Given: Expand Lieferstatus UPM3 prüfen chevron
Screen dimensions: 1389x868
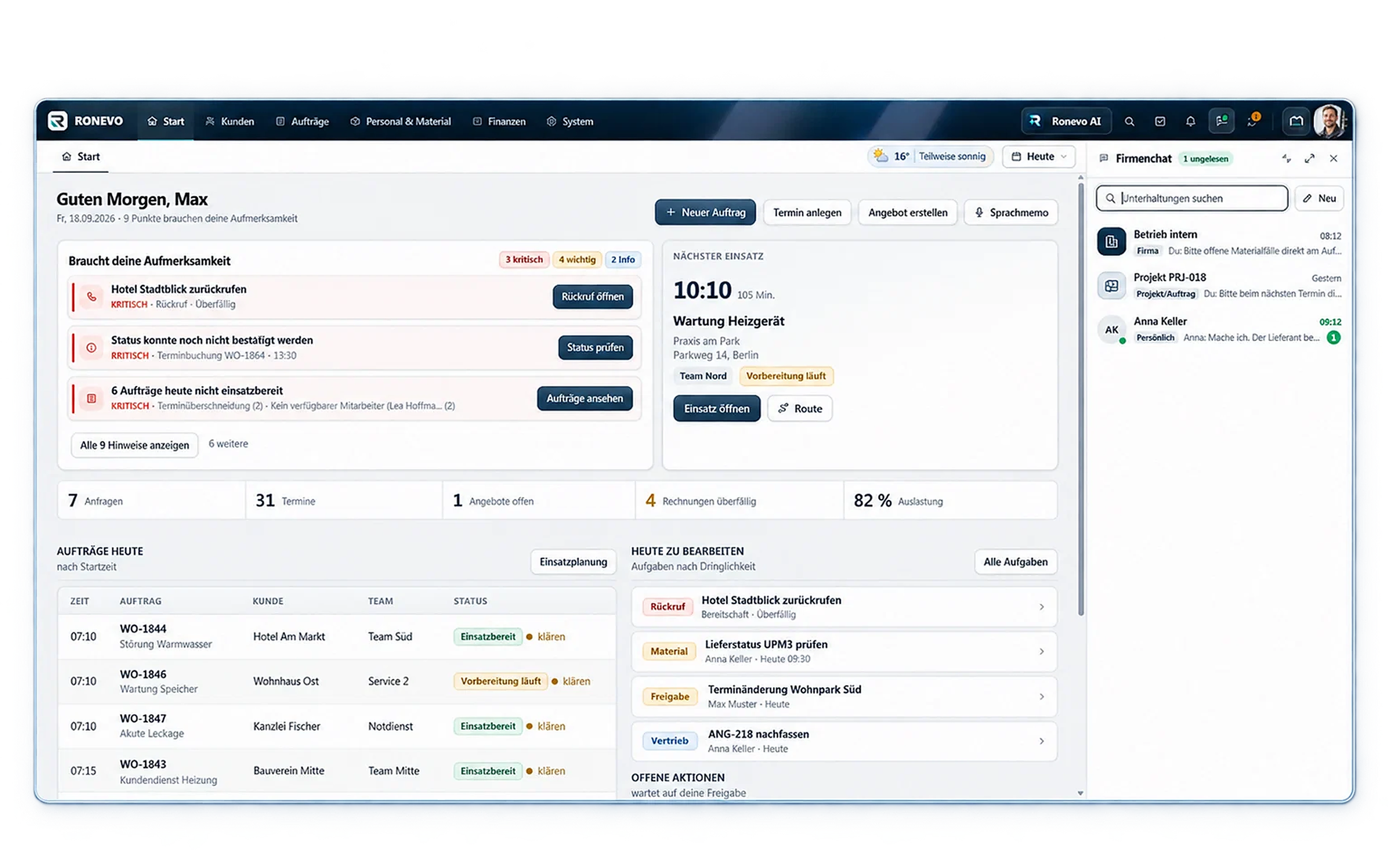Looking at the screenshot, I should (1041, 652).
